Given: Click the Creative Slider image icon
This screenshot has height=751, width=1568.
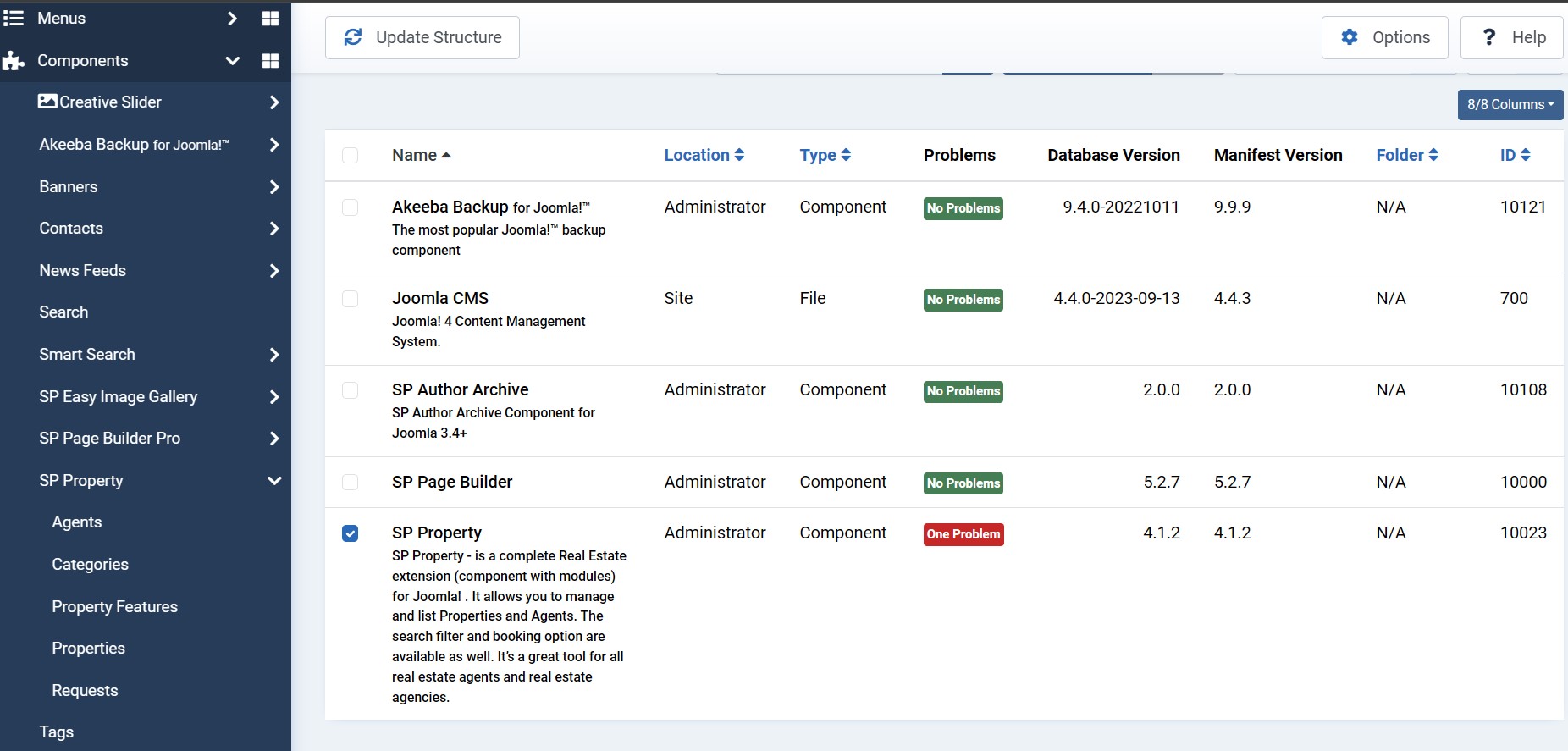Looking at the screenshot, I should click(47, 102).
